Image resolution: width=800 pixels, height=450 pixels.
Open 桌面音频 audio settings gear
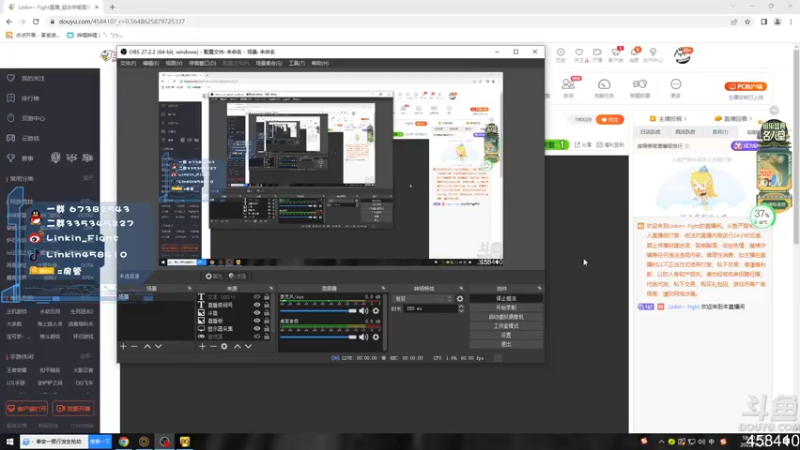376,337
